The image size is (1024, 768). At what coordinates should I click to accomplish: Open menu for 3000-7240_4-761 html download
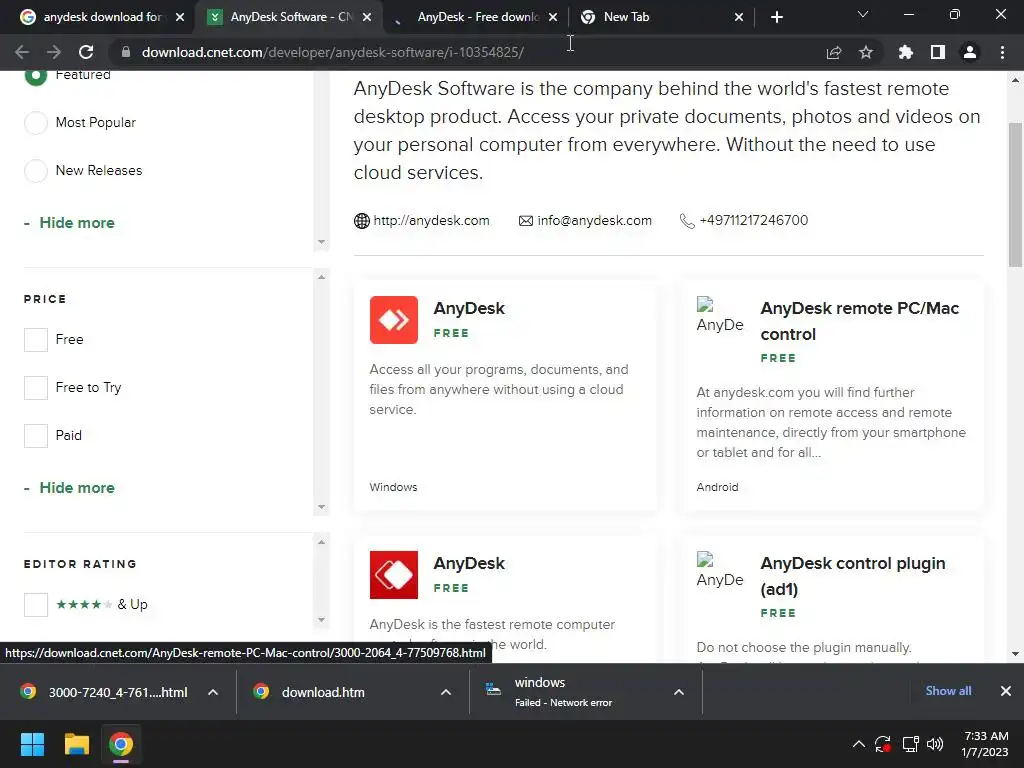click(x=213, y=692)
